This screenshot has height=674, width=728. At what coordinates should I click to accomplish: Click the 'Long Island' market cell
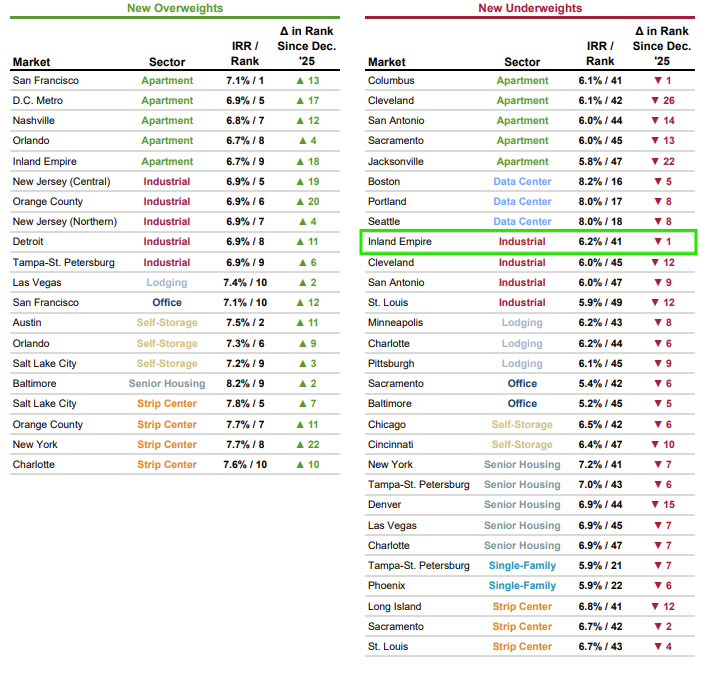coord(394,606)
